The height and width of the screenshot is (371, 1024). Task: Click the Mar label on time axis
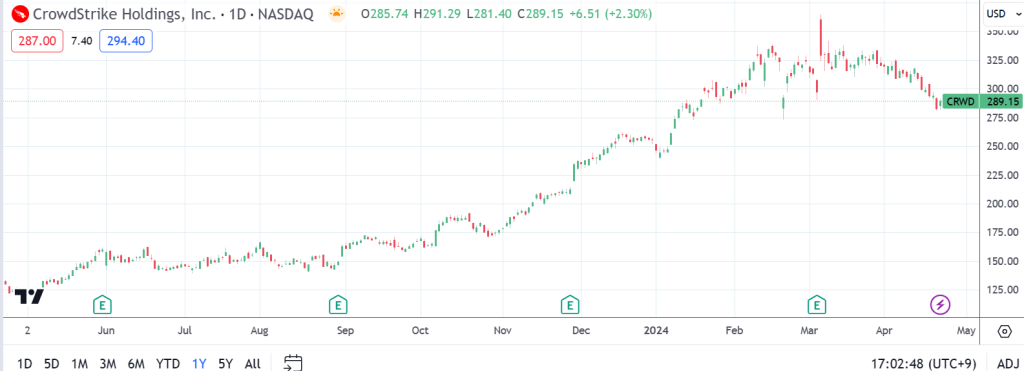pos(809,331)
